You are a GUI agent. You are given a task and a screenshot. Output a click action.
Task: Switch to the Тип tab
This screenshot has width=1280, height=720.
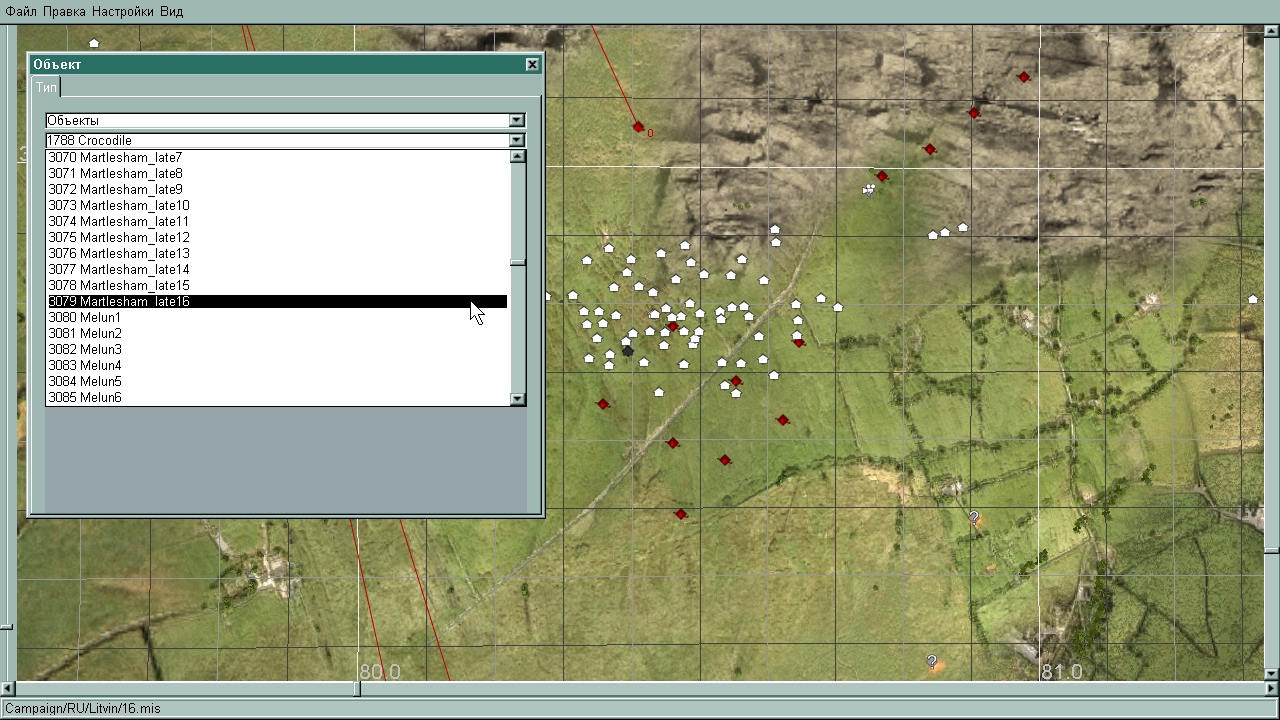pos(46,88)
